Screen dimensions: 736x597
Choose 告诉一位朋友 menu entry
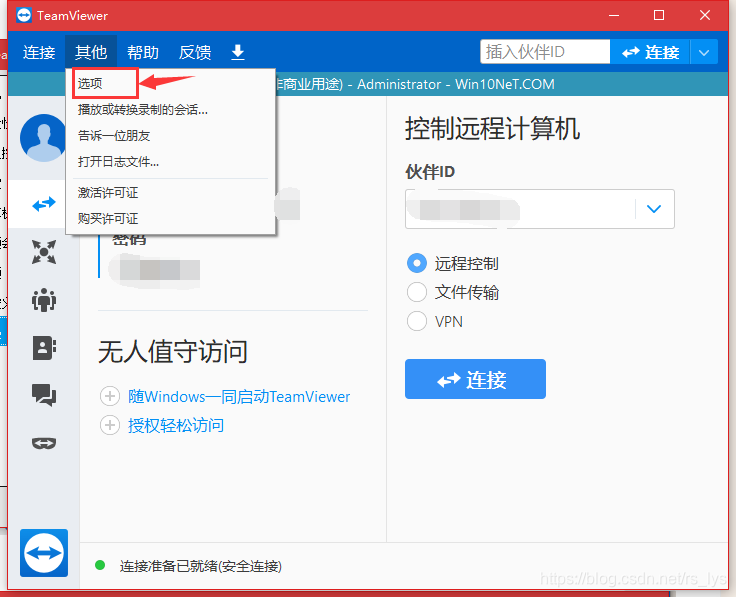click(170, 136)
